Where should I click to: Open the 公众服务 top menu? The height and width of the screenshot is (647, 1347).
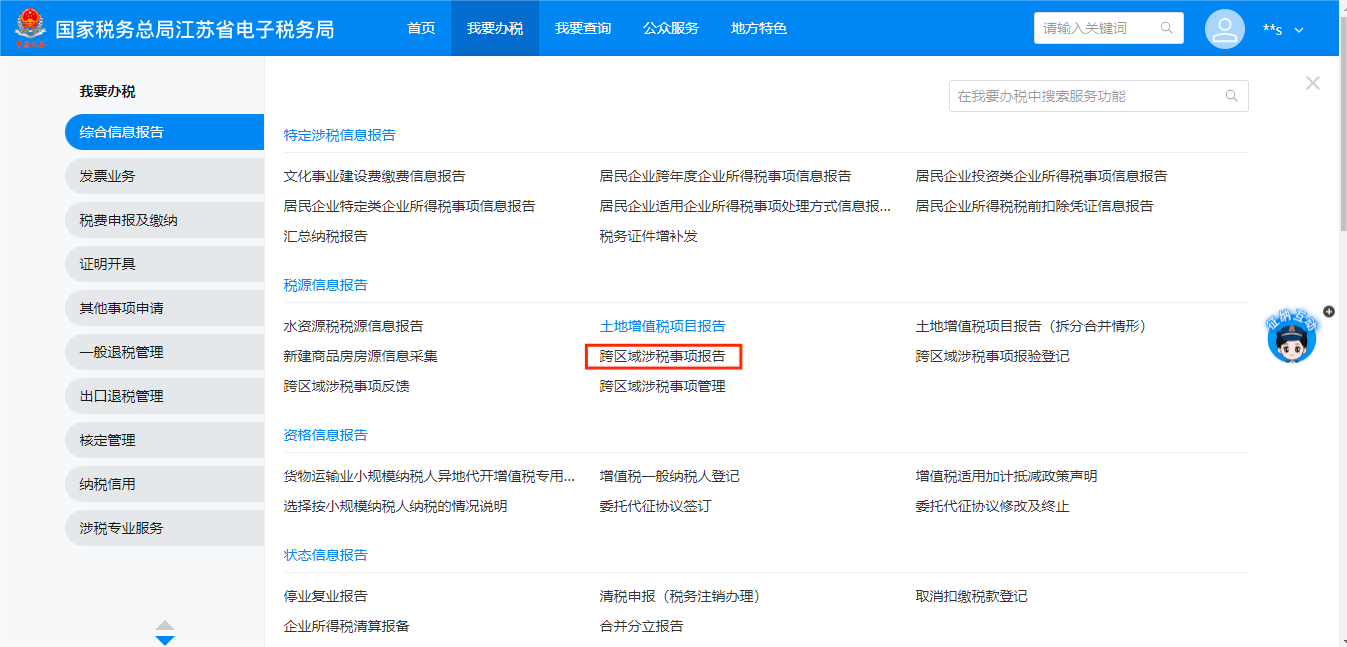671,28
